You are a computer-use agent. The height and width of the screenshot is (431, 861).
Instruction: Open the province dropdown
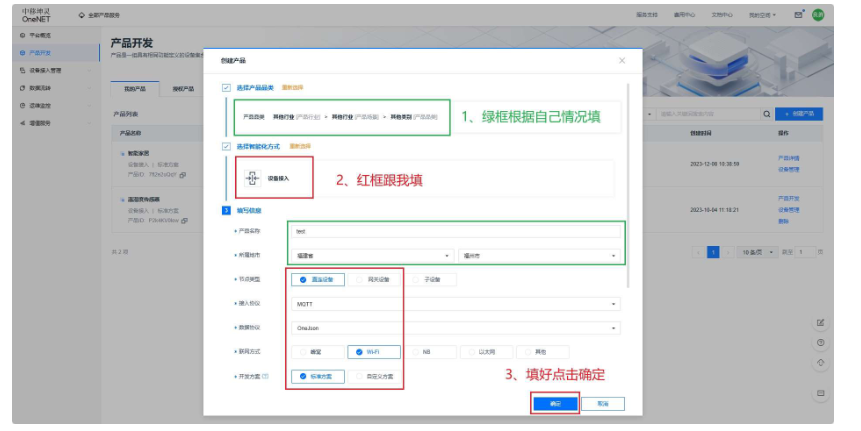(x=373, y=256)
